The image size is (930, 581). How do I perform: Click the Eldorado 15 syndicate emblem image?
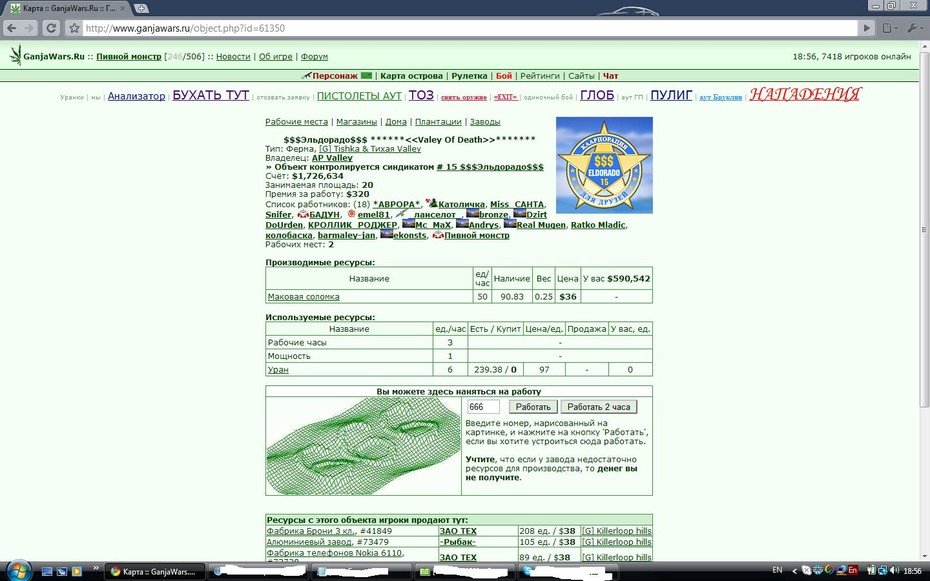click(x=604, y=165)
